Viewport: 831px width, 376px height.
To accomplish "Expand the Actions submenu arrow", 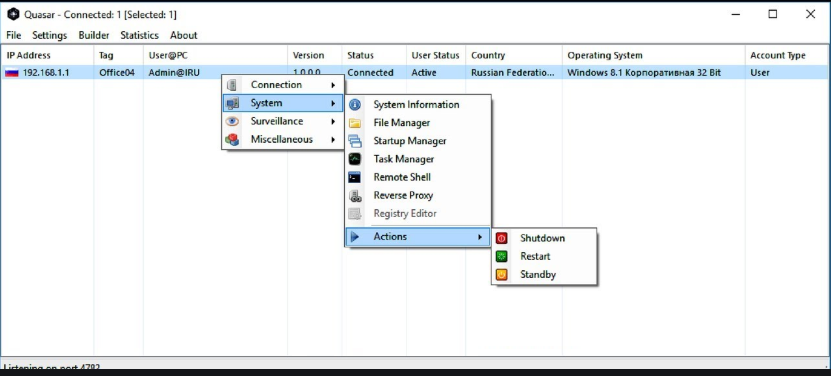I will [480, 237].
